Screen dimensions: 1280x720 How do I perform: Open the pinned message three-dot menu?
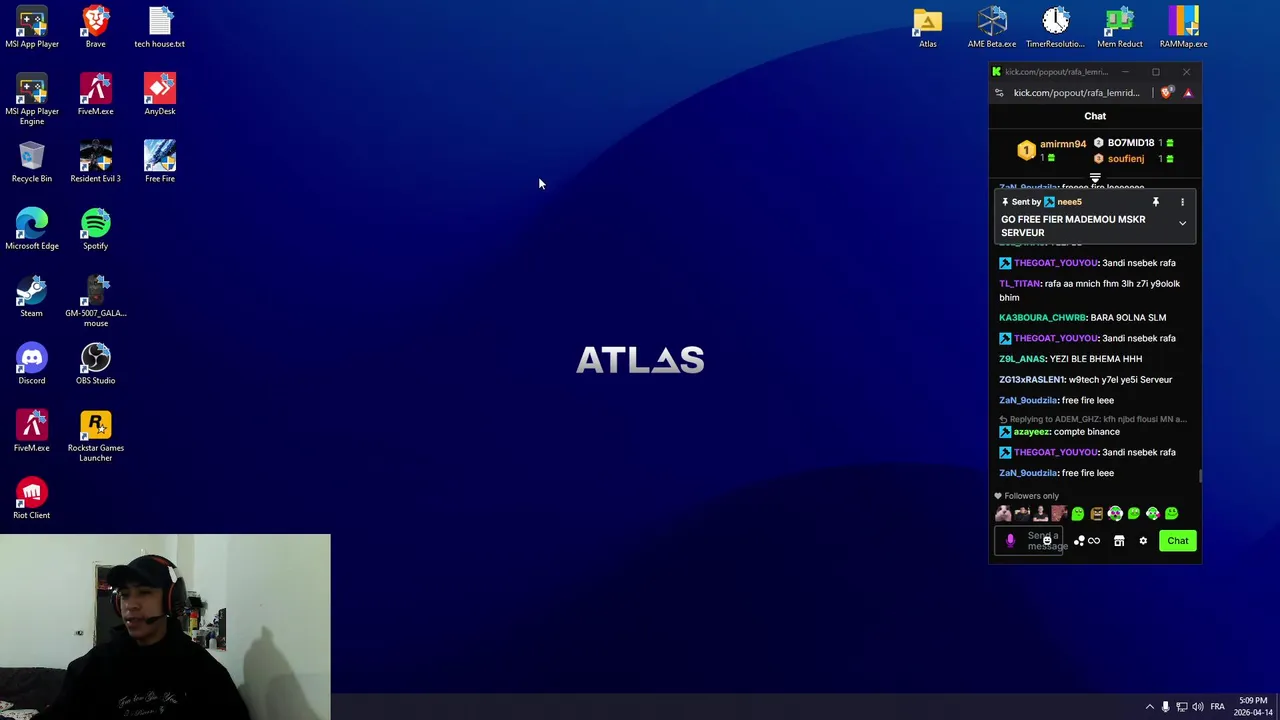(1182, 202)
